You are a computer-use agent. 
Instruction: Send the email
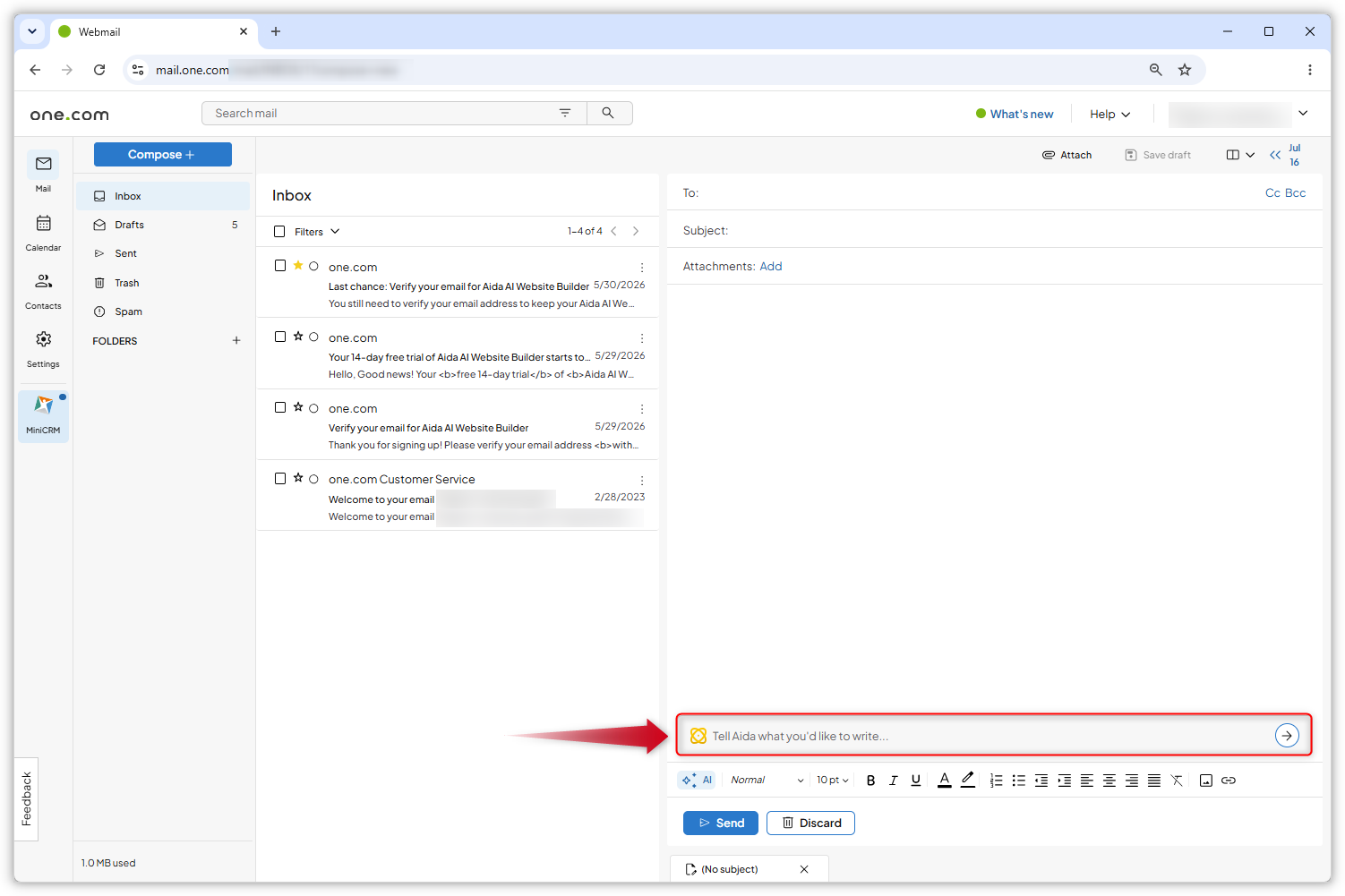pyautogui.click(x=721, y=823)
